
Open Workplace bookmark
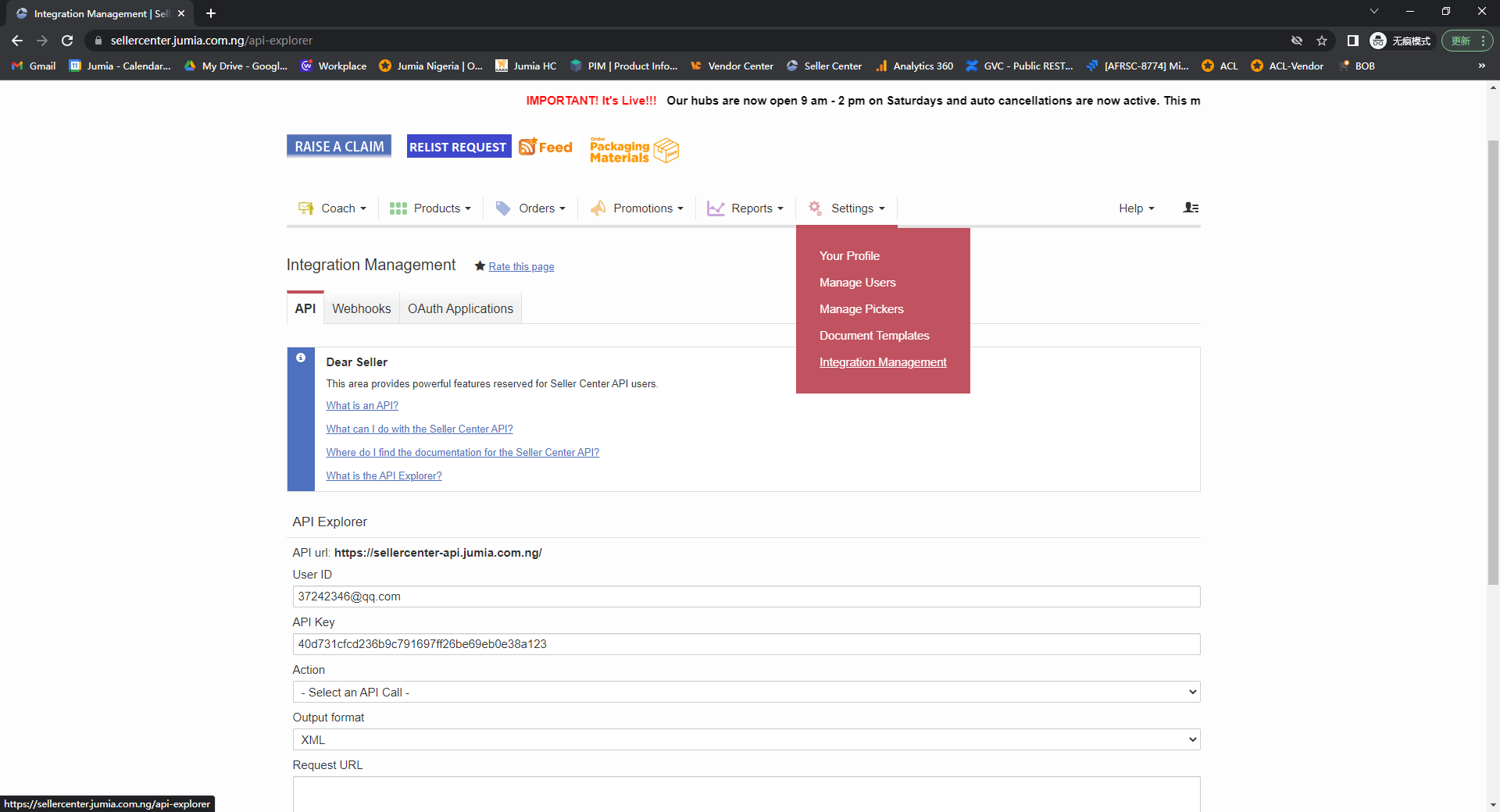[x=334, y=66]
